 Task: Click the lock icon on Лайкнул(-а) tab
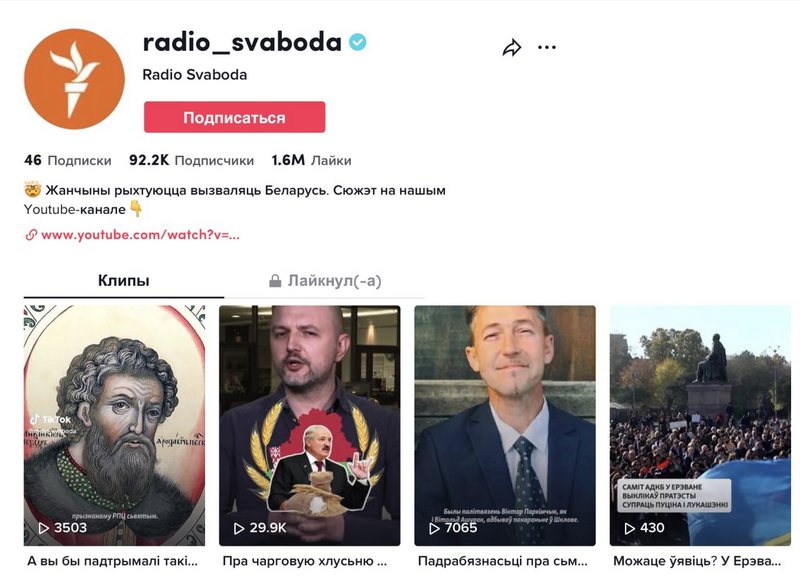click(x=275, y=281)
